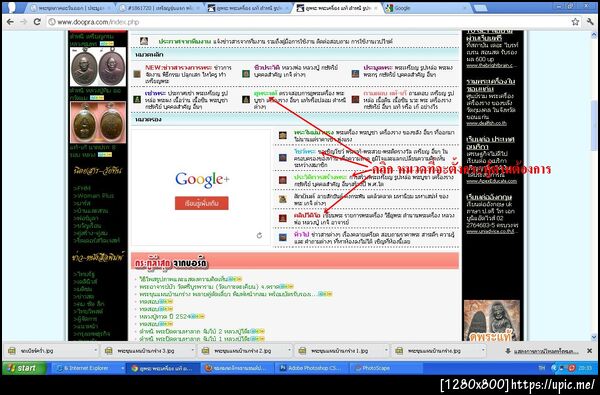
Task: Click the icon beside the เช่าพระ category
Action: tap(137, 100)
